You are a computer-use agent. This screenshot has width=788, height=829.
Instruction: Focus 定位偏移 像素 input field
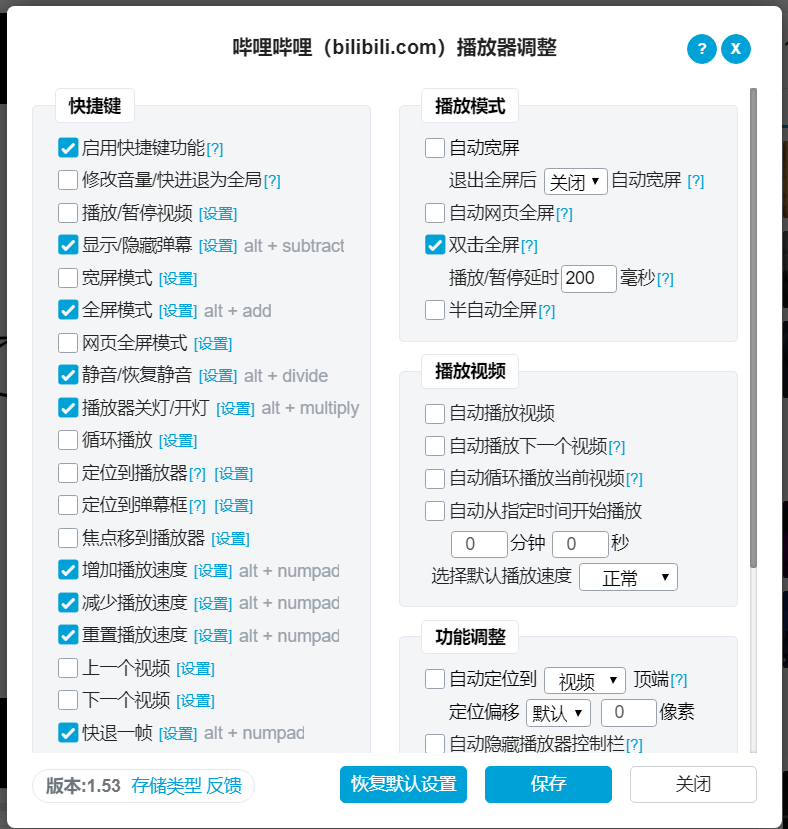[x=629, y=713]
